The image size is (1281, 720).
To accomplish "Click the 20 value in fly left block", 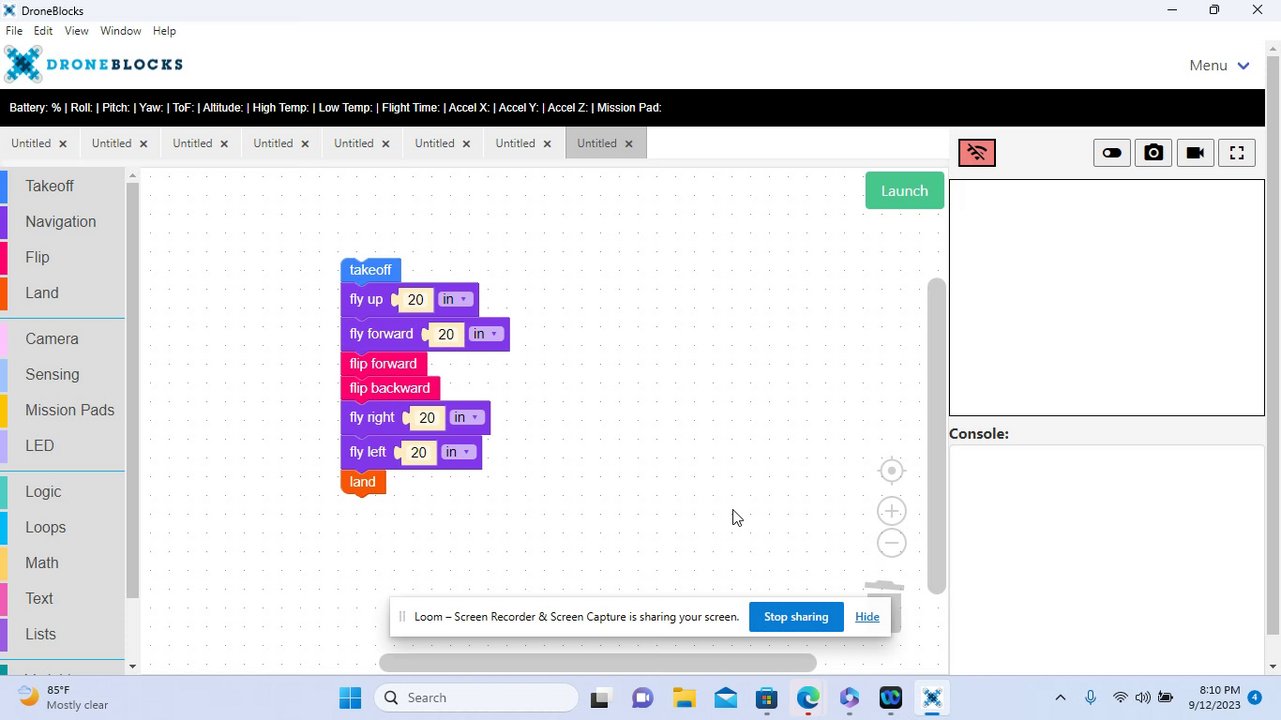I will (418, 452).
